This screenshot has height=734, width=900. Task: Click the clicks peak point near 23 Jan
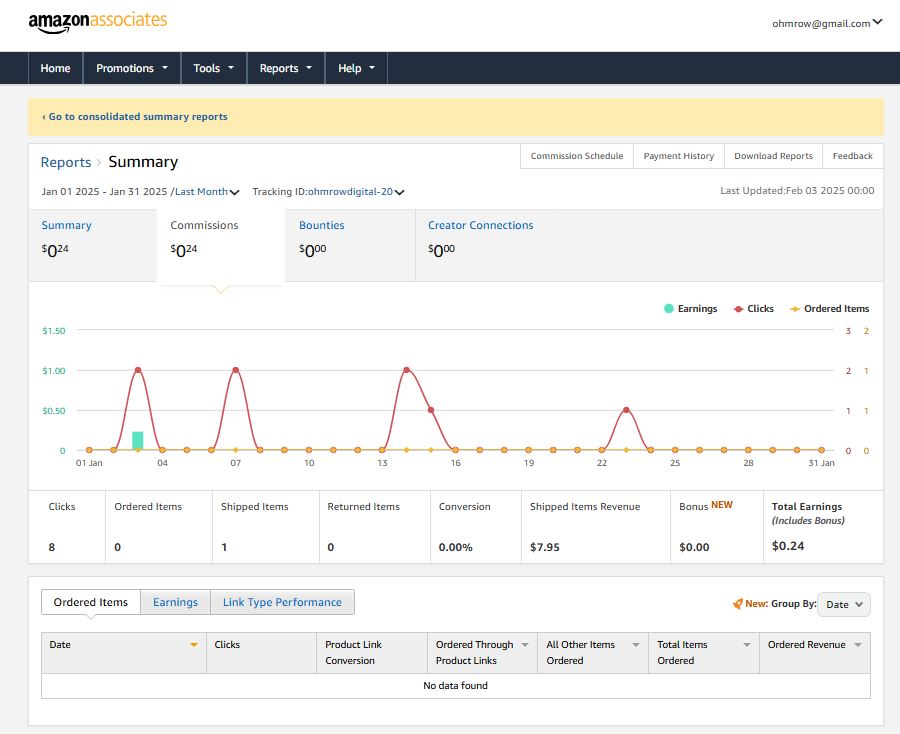pyautogui.click(x=626, y=410)
